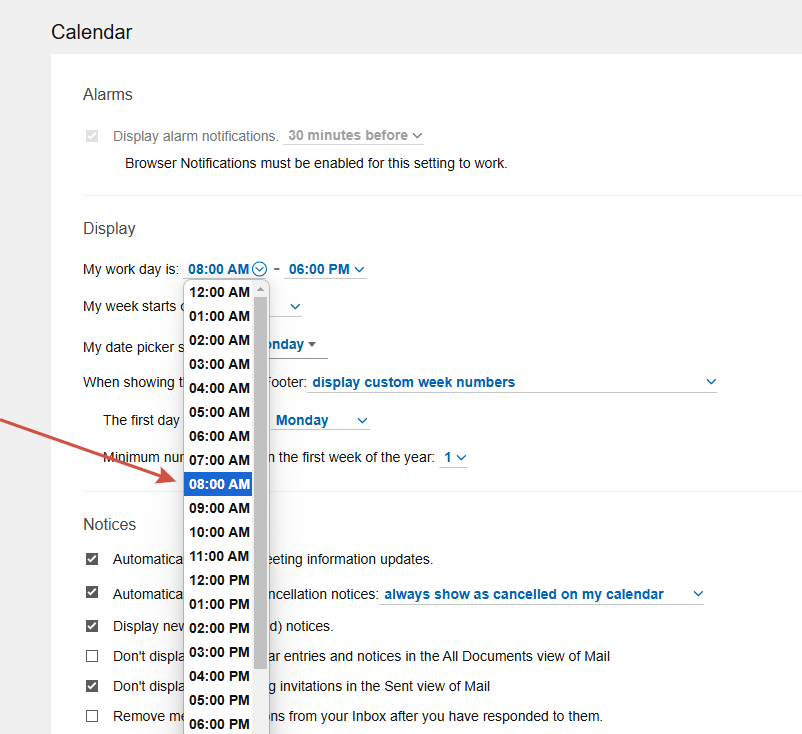Choose 07:00 AM as work day start
802x734 pixels.
(x=219, y=460)
